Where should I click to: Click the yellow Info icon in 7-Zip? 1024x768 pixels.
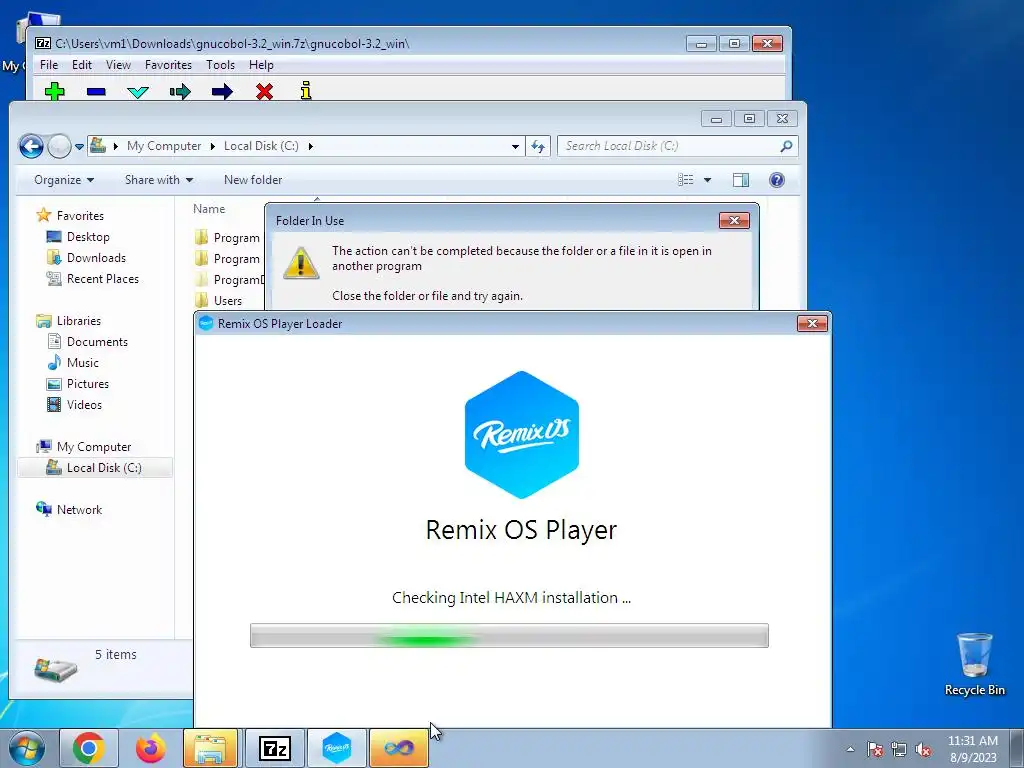306,91
